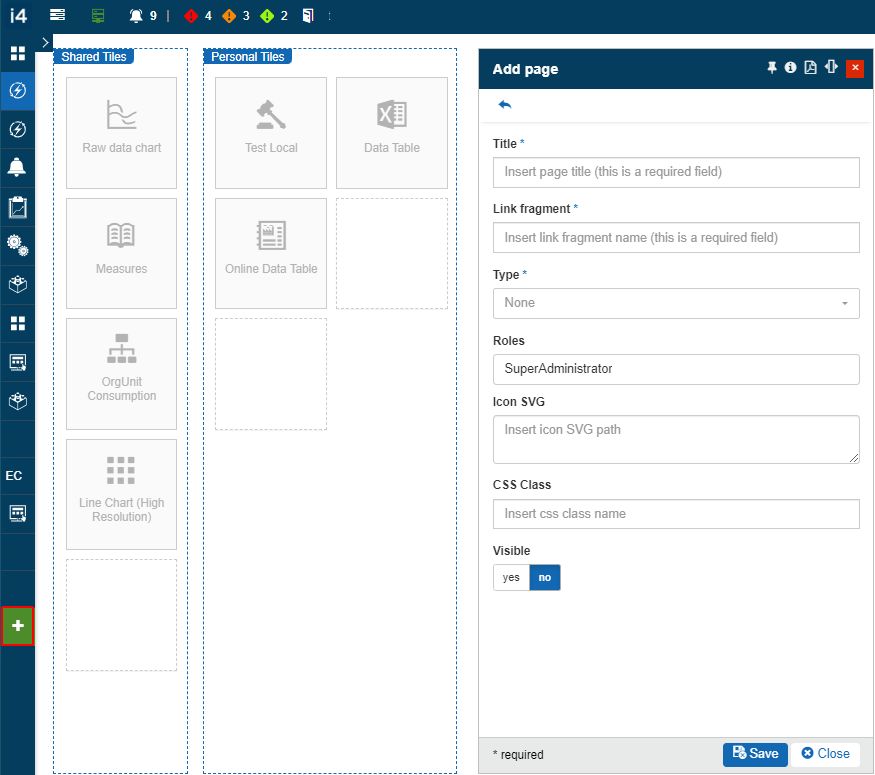The width and height of the screenshot is (875, 775).
Task: Toggle panel width with the resize icon
Action: [831, 68]
